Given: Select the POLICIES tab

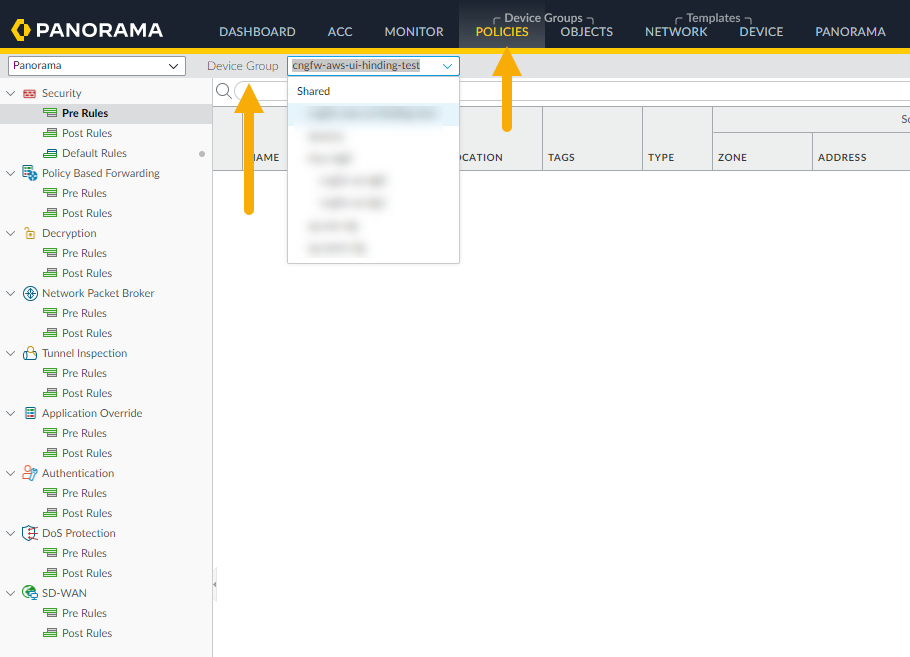Looking at the screenshot, I should coord(502,32).
